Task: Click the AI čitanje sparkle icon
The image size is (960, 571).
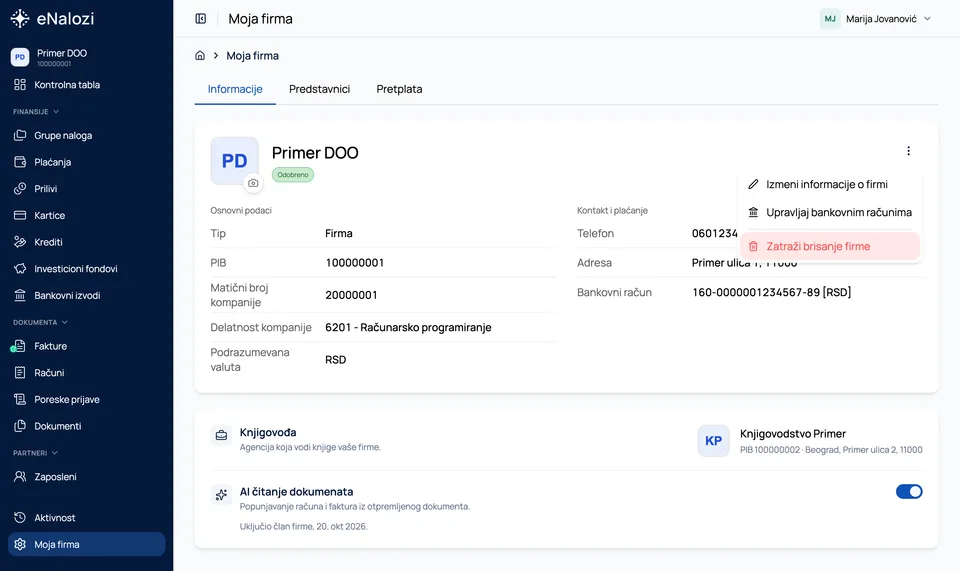Action: pyautogui.click(x=221, y=494)
